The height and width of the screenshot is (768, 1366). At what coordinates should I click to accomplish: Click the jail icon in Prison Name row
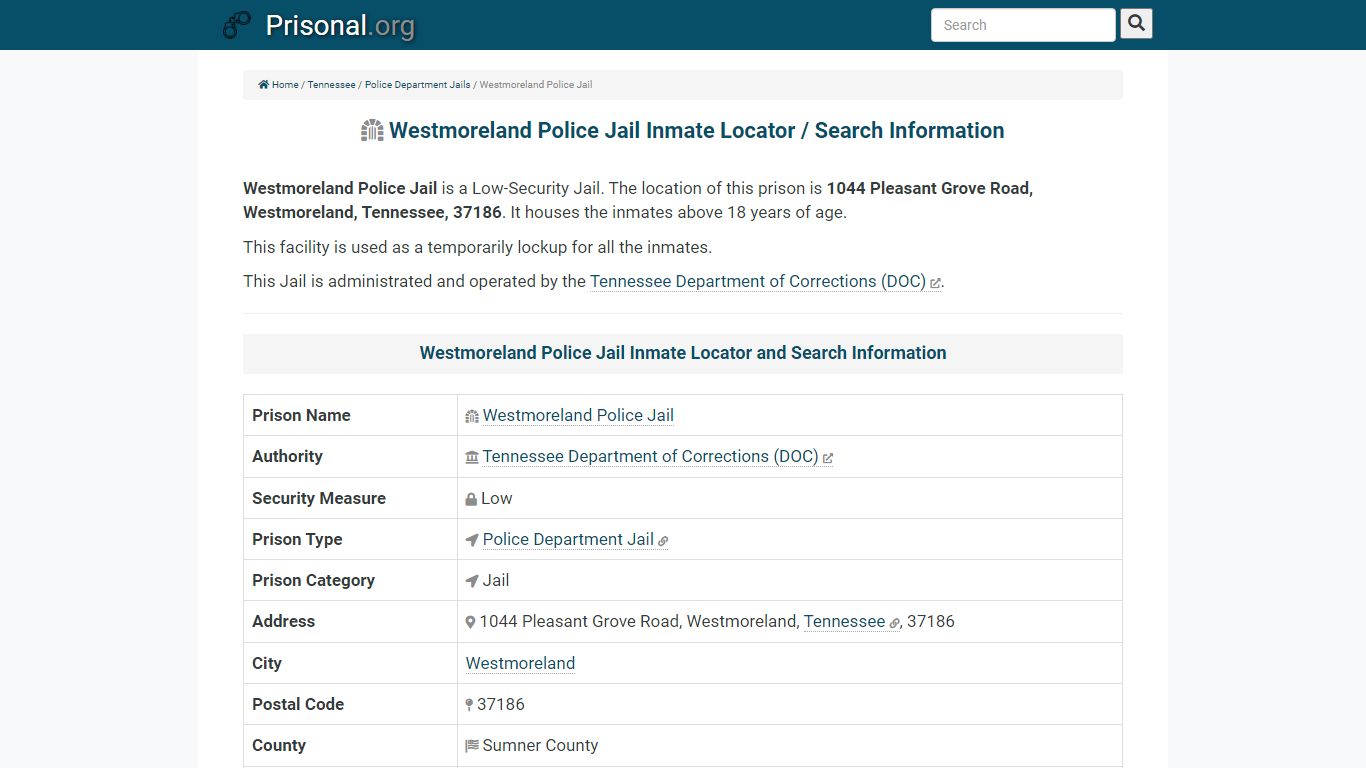(x=472, y=416)
